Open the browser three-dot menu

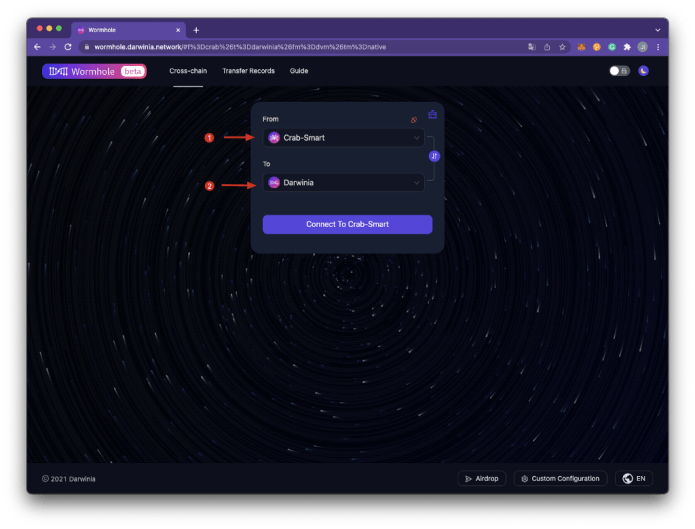(658, 47)
